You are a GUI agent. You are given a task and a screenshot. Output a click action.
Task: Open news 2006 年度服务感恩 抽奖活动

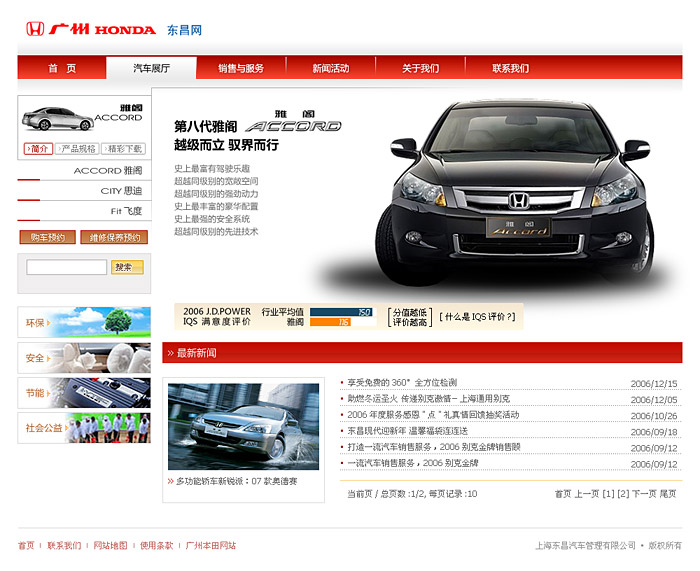point(433,415)
